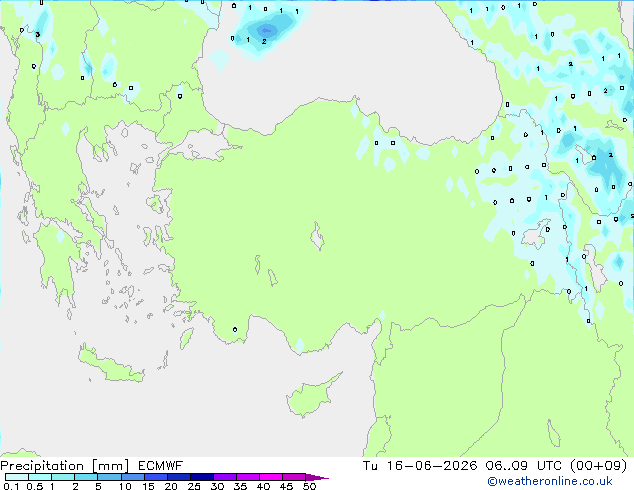Click the '0.5' legend value label
This screenshot has width=634, height=490.
[x=34, y=486]
